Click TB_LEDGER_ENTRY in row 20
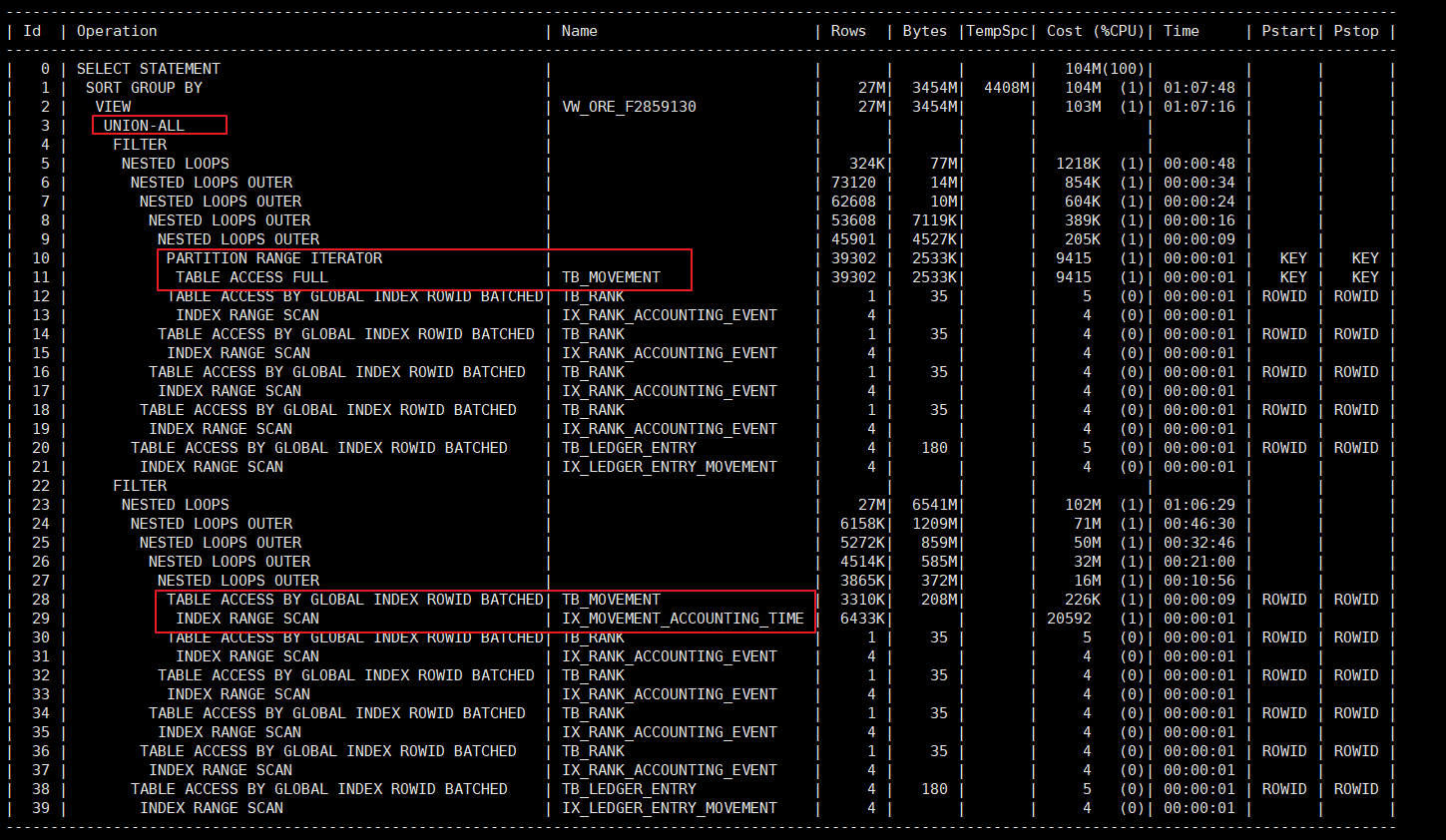 629,448
